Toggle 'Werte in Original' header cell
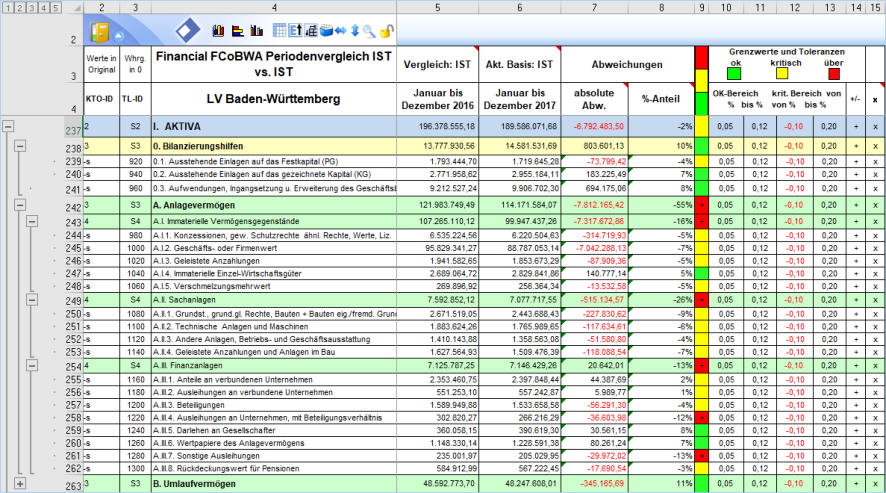The width and height of the screenshot is (886, 493). click(103, 65)
